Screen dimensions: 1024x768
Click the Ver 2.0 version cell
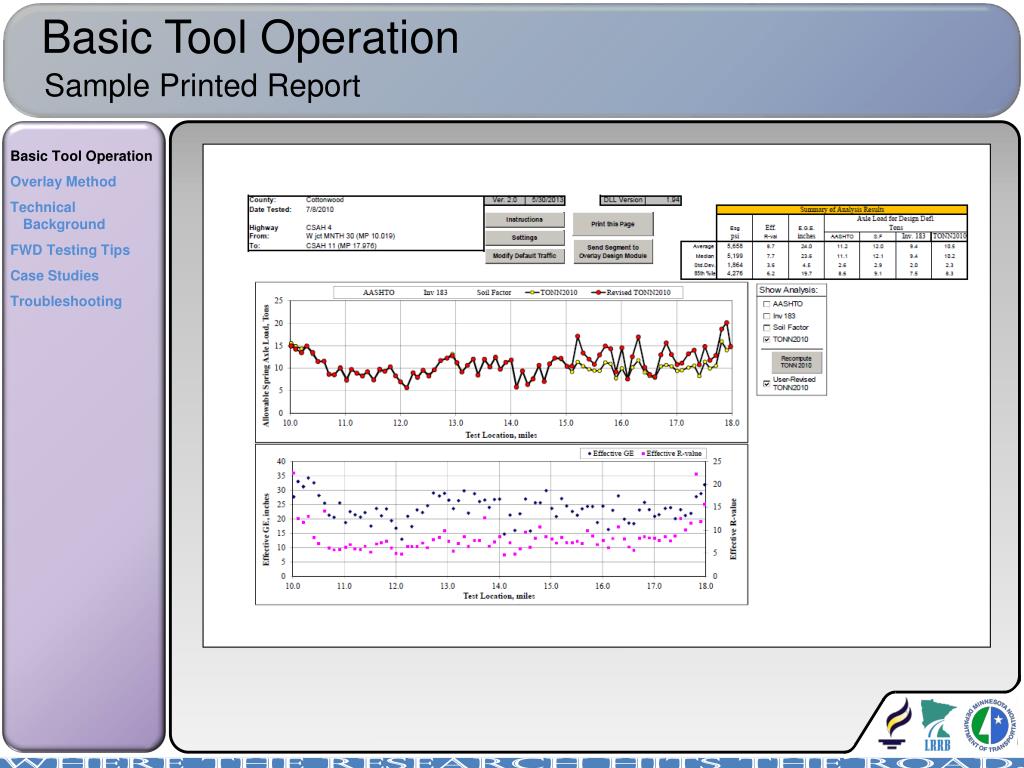coord(504,200)
